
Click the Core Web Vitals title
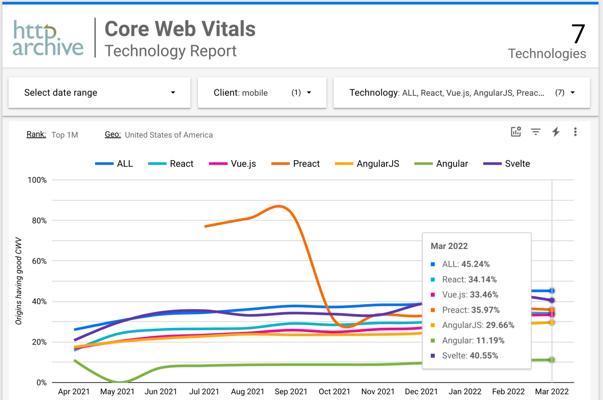[x=180, y=29]
